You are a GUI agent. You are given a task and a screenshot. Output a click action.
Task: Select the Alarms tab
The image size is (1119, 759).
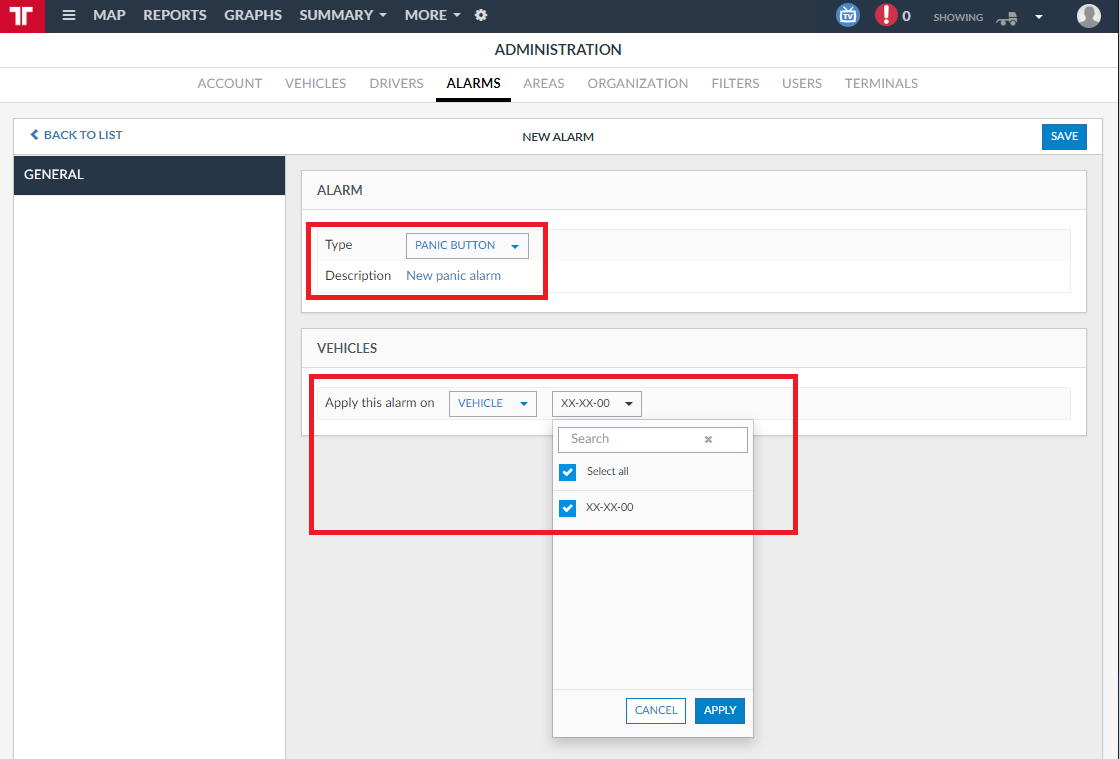click(x=473, y=83)
